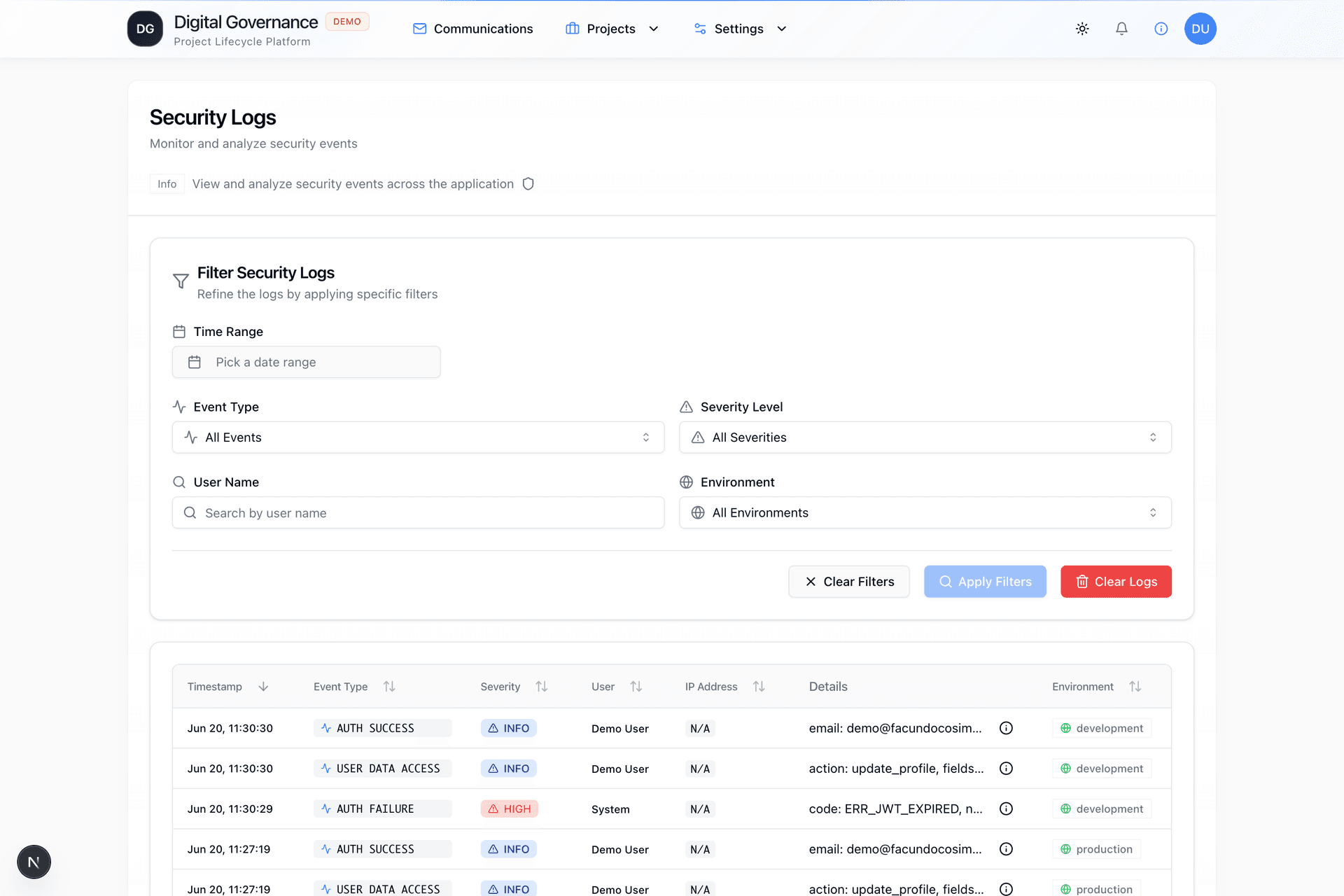This screenshot has width=1344, height=896.
Task: Click the Info tag label
Action: (167, 184)
